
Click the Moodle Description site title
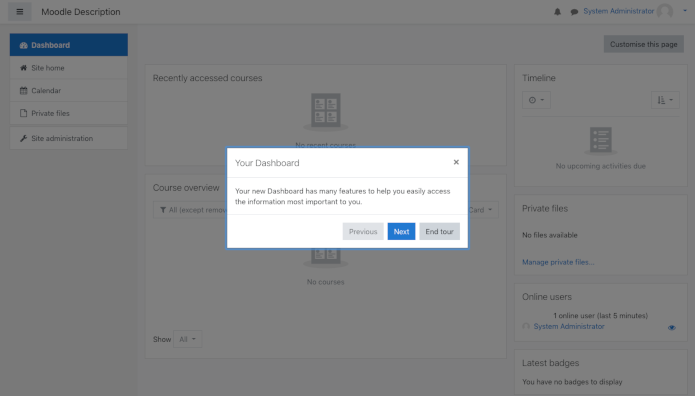click(81, 12)
